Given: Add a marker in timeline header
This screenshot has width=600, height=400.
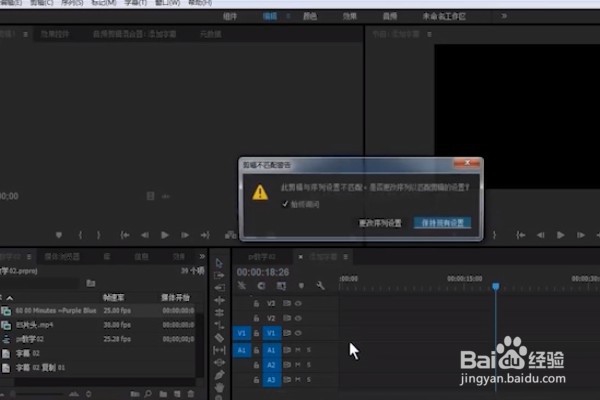Looking at the screenshot, I should tap(301, 286).
